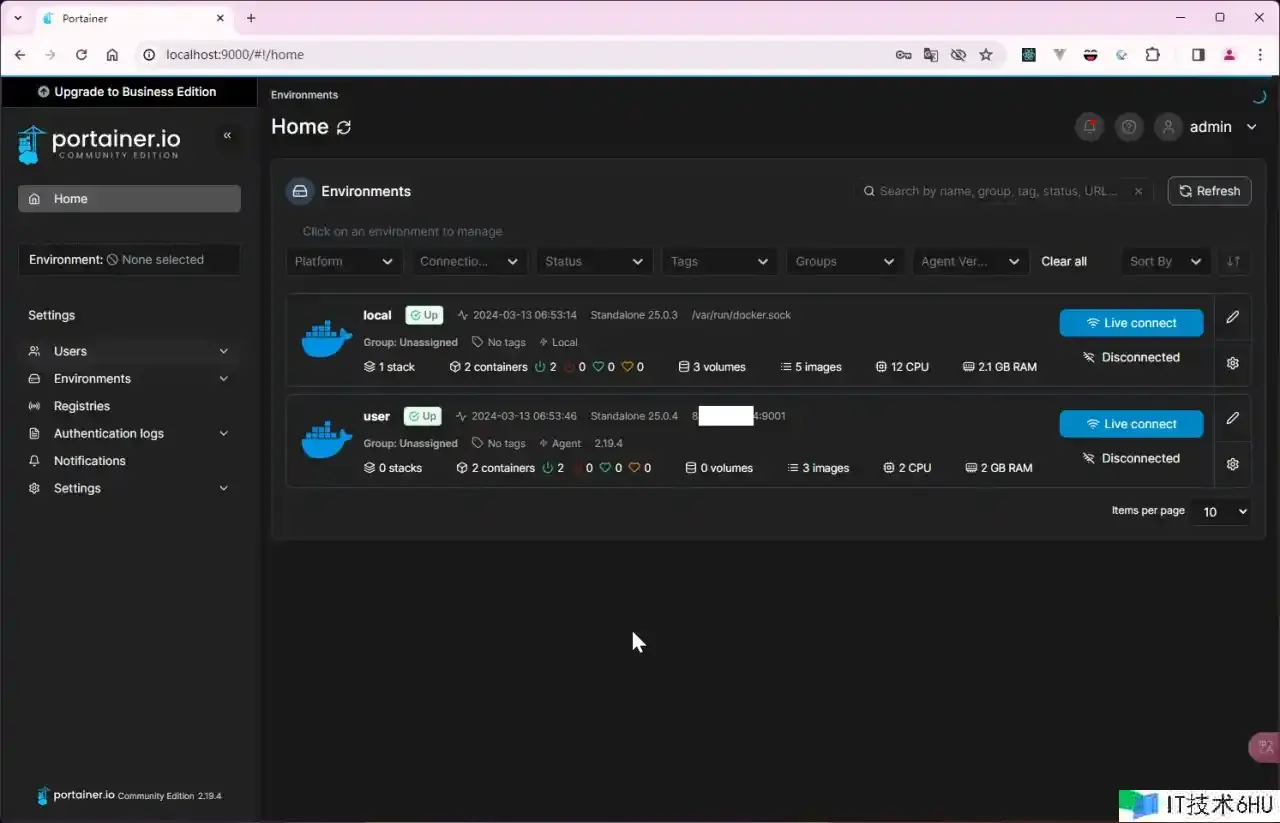This screenshot has width=1280, height=823.
Task: Live connect to user environment
Action: tap(1131, 424)
